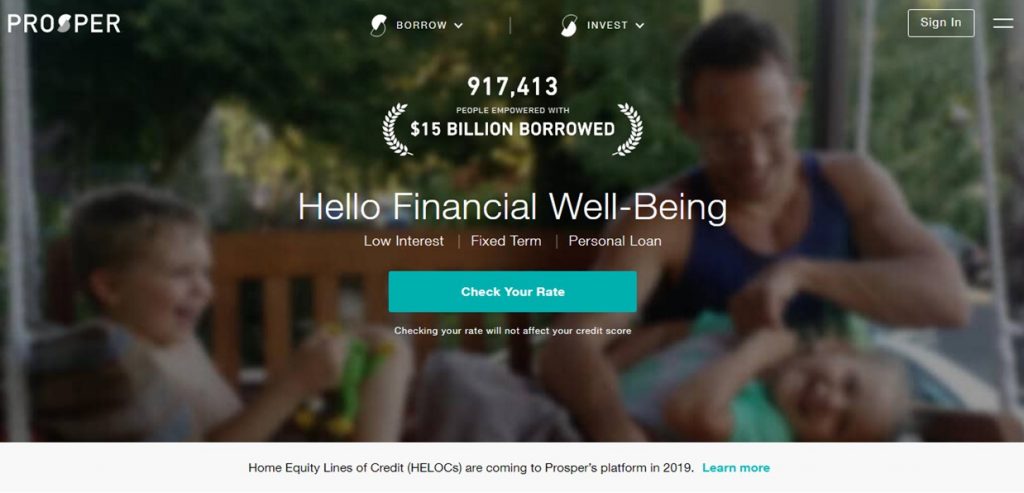Expand the Borrow dropdown chevron
The height and width of the screenshot is (493, 1024).
point(458,25)
